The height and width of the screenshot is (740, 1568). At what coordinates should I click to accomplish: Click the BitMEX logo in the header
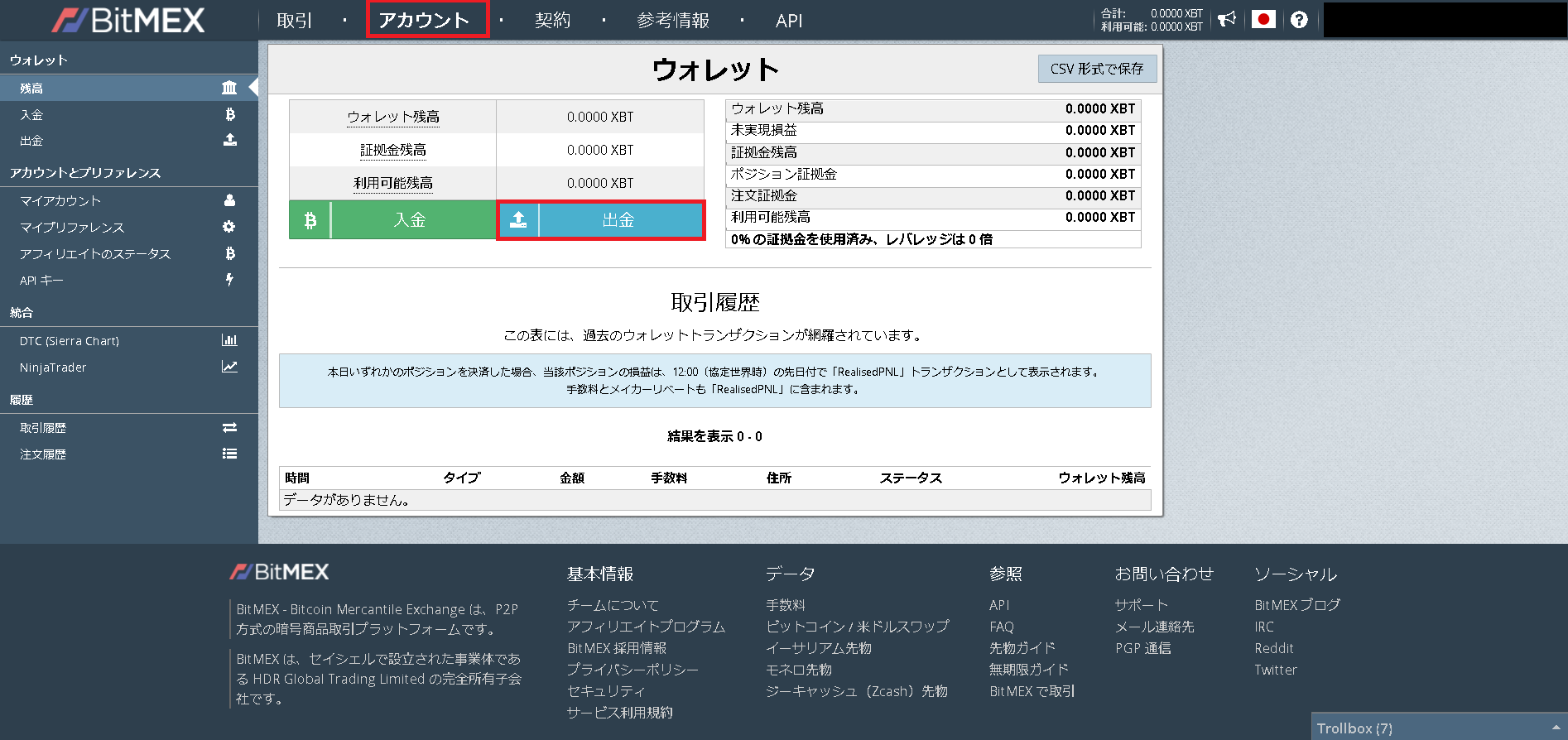pyautogui.click(x=127, y=20)
